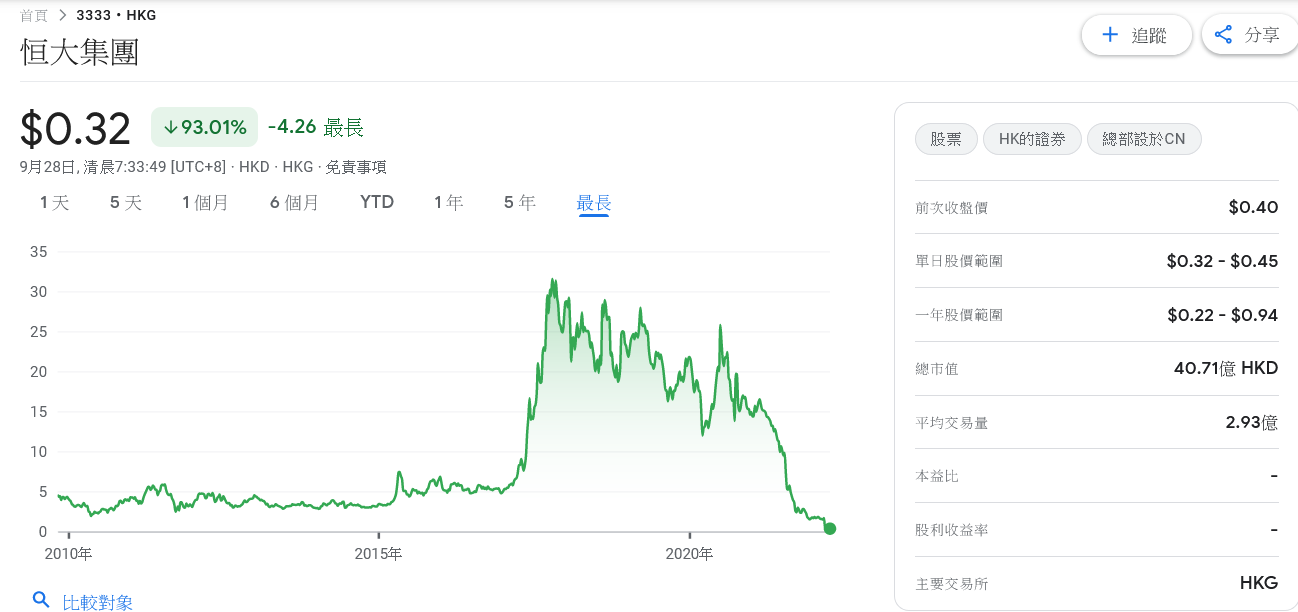Viewport: 1298px width, 612px height.
Task: Switch to the 5天 range tab
Action: coord(126,203)
